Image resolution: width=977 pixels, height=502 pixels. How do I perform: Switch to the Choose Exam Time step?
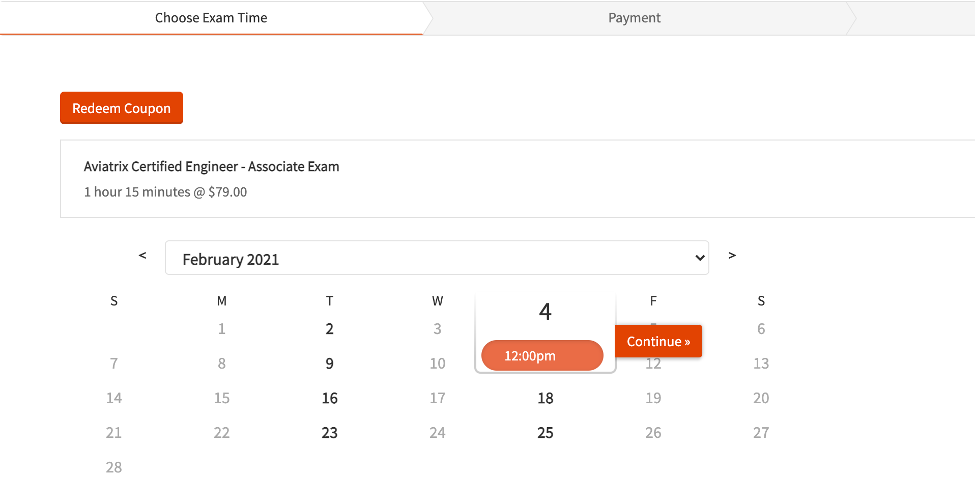211,18
